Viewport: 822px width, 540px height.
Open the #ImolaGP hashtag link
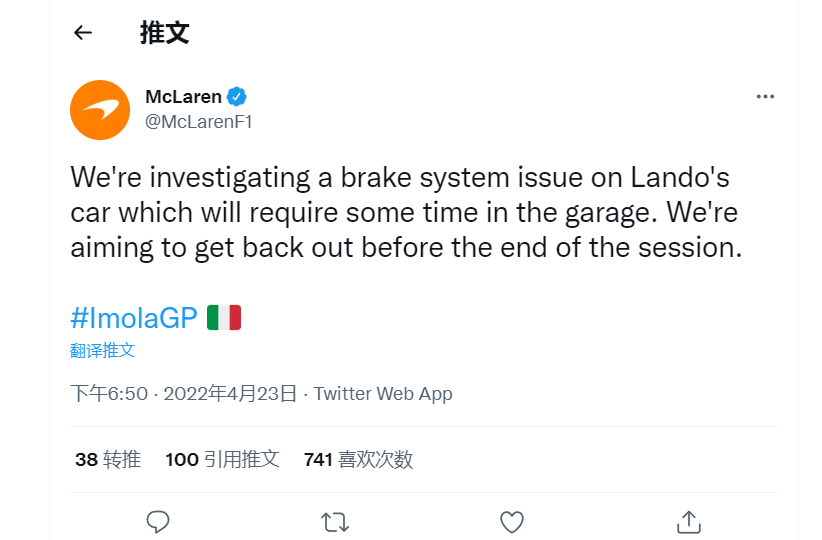pos(134,318)
